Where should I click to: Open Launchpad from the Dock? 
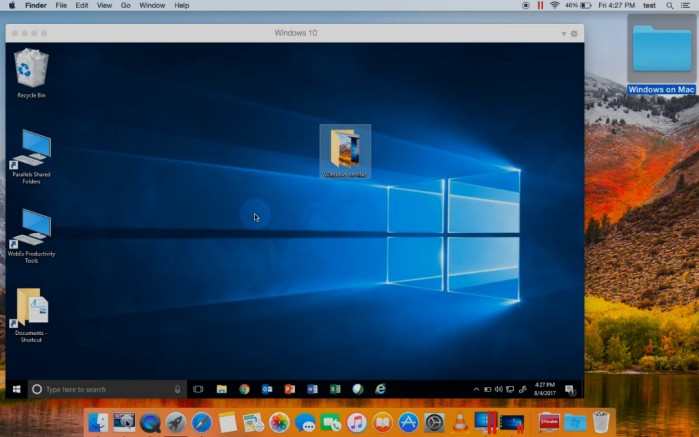pyautogui.click(x=176, y=422)
